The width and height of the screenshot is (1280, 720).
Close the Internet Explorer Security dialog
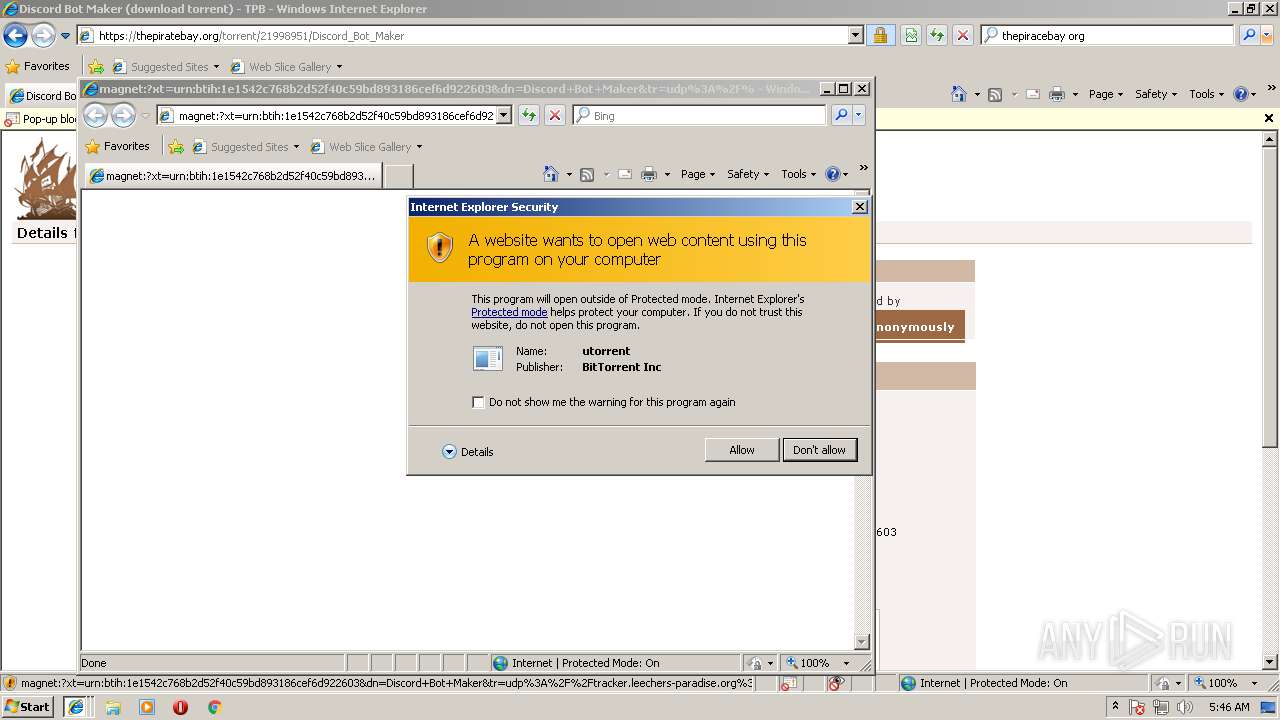click(859, 207)
